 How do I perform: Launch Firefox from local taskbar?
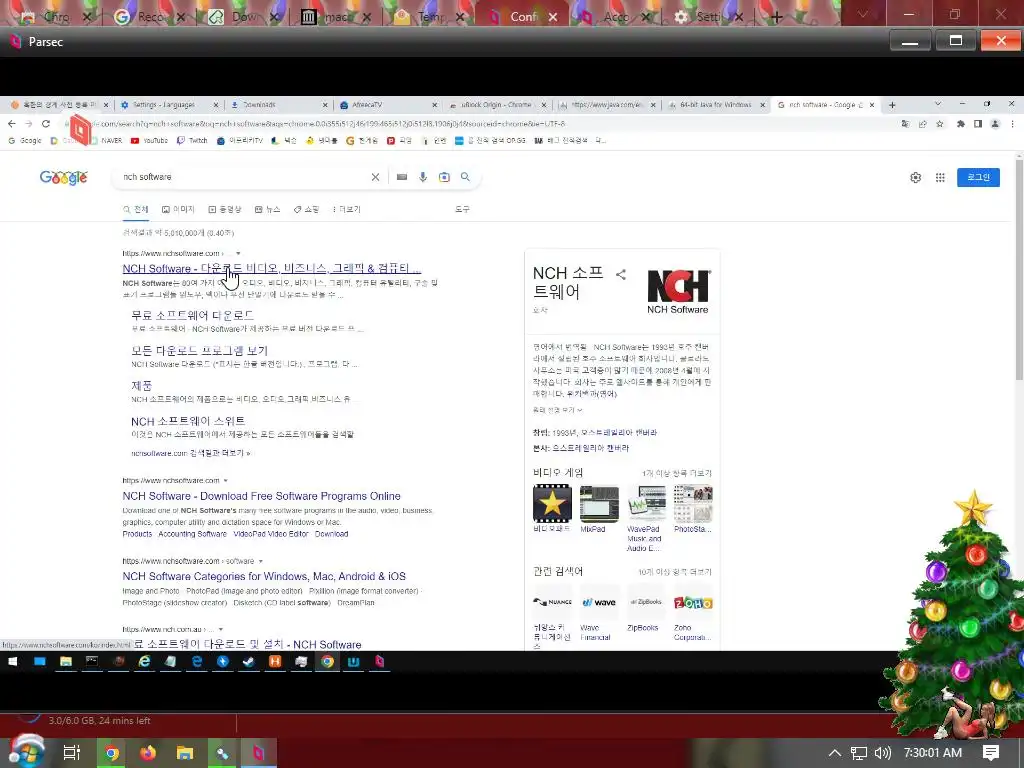pos(148,753)
